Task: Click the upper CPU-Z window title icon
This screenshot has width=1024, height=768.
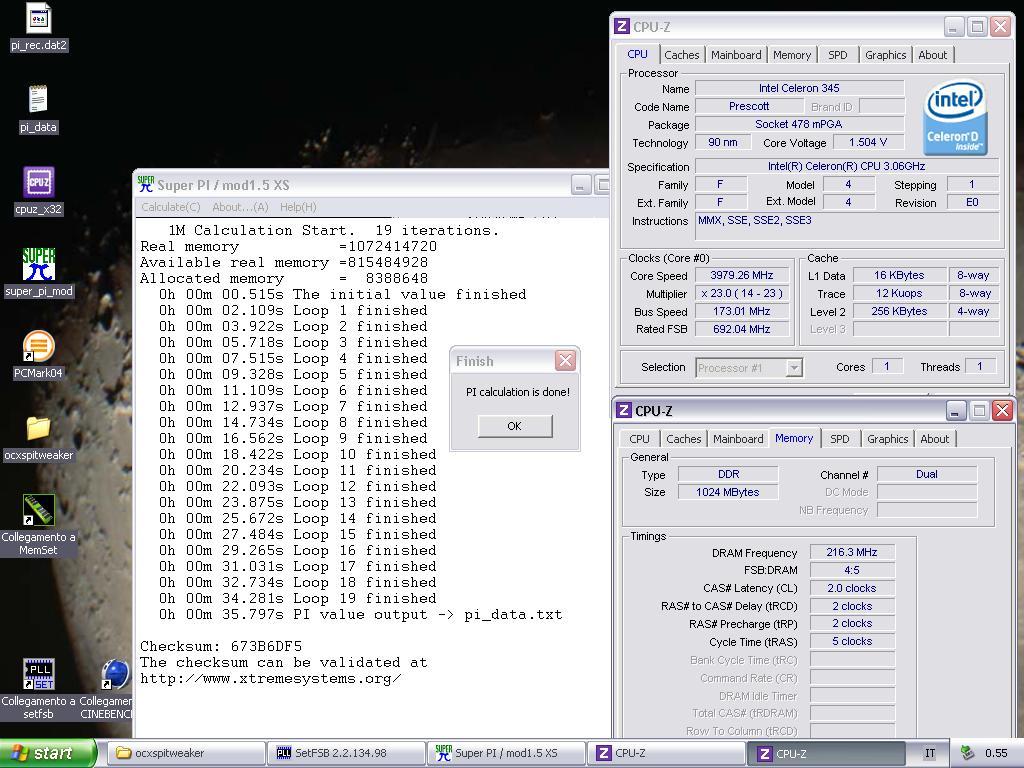Action: point(622,27)
